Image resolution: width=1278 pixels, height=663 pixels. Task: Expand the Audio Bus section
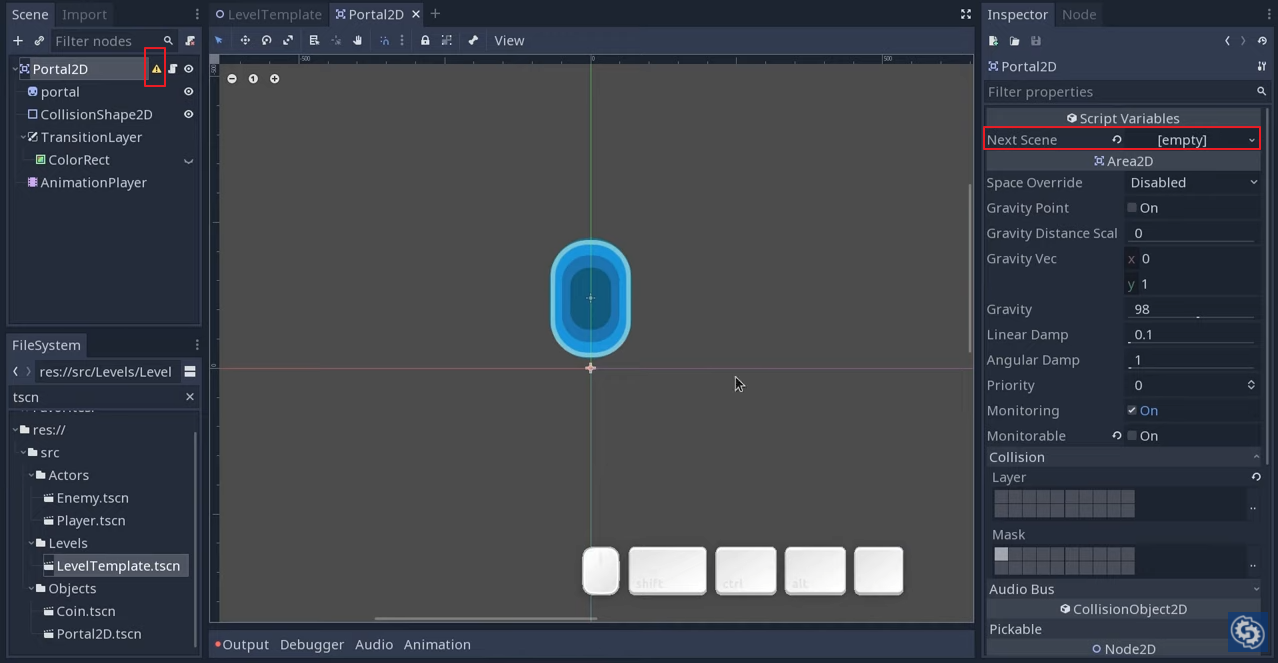tap(1123, 589)
